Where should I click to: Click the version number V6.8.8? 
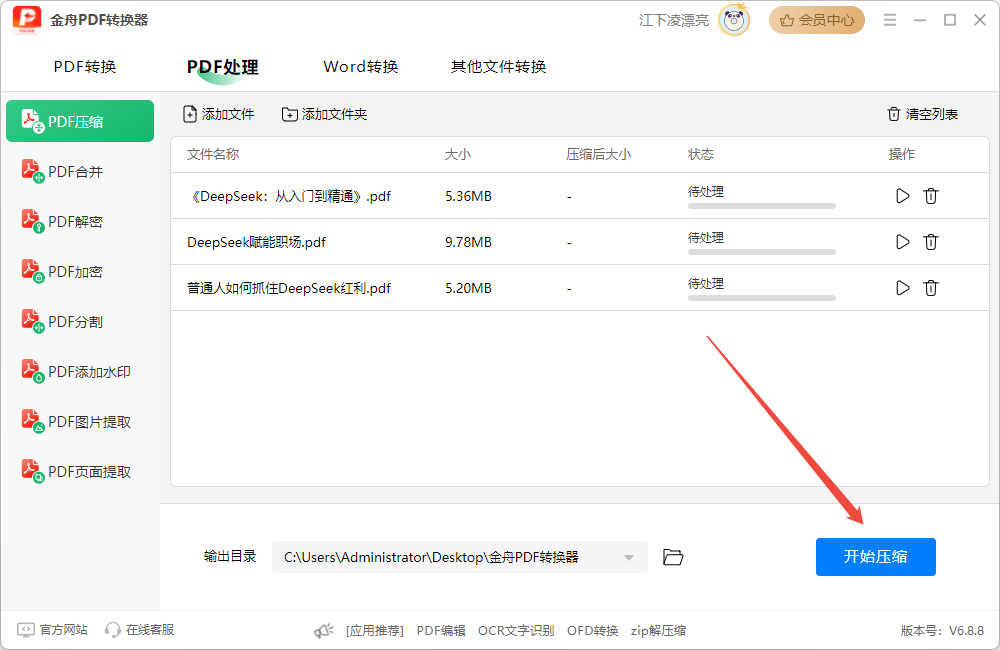click(x=966, y=631)
